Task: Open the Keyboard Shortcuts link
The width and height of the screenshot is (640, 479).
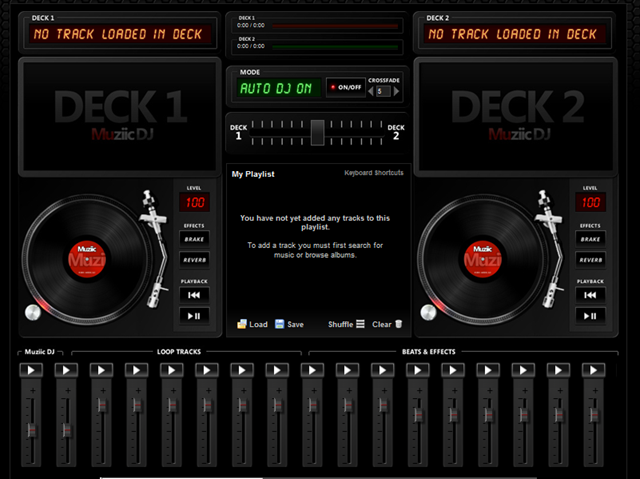Action: pos(373,173)
